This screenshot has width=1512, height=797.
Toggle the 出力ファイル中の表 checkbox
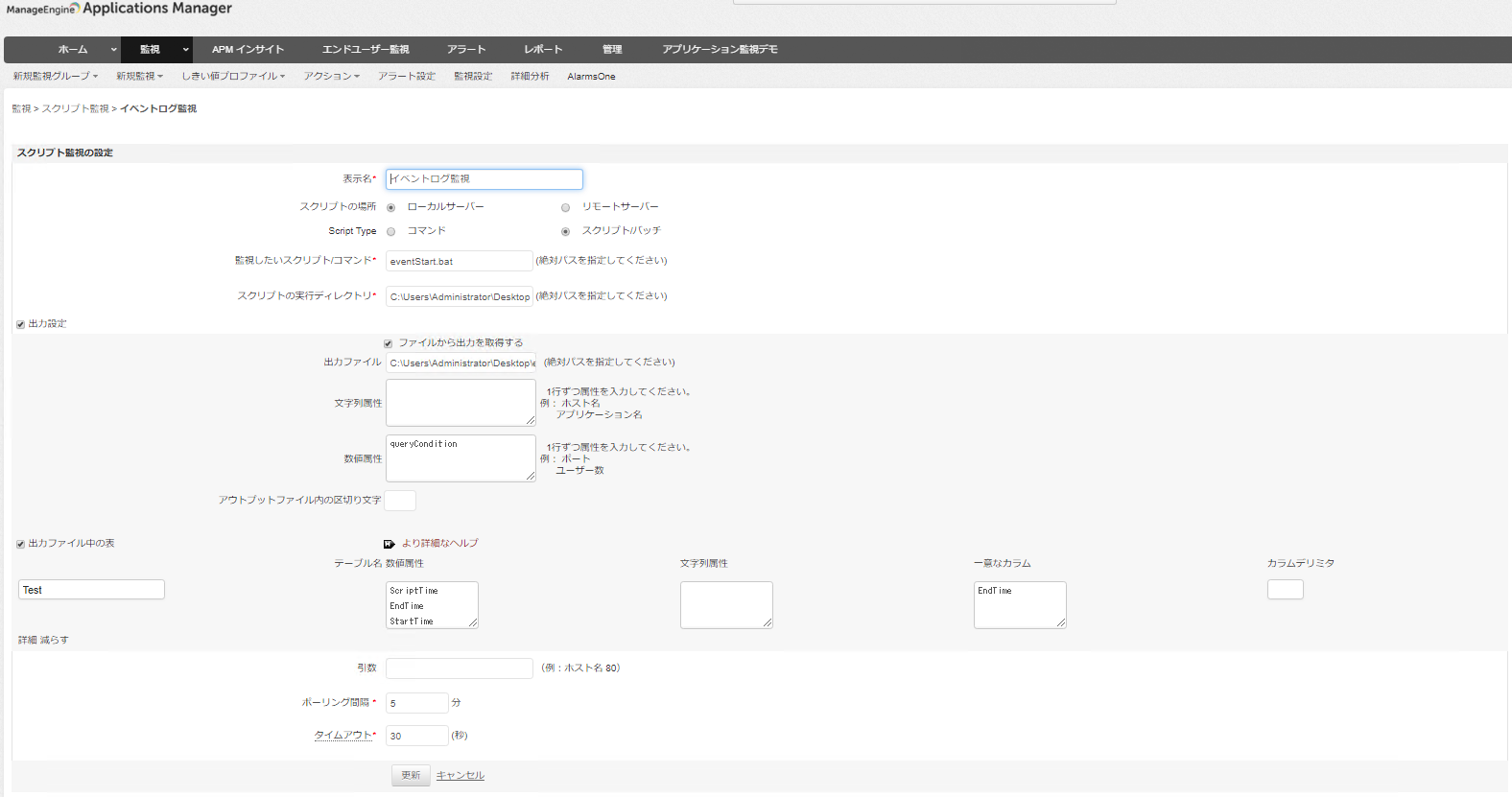(20, 544)
